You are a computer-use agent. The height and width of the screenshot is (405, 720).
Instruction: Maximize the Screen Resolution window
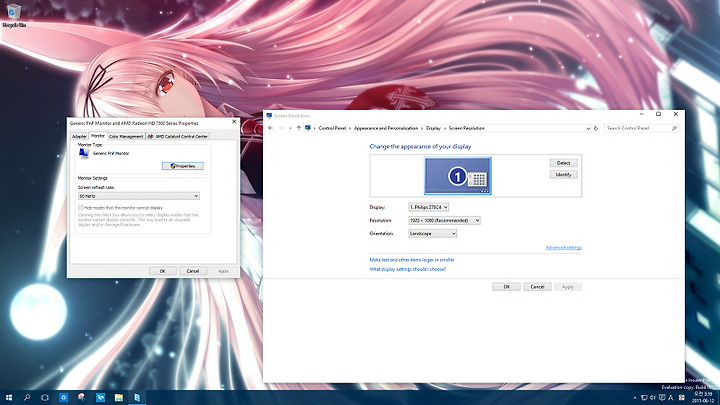point(658,114)
